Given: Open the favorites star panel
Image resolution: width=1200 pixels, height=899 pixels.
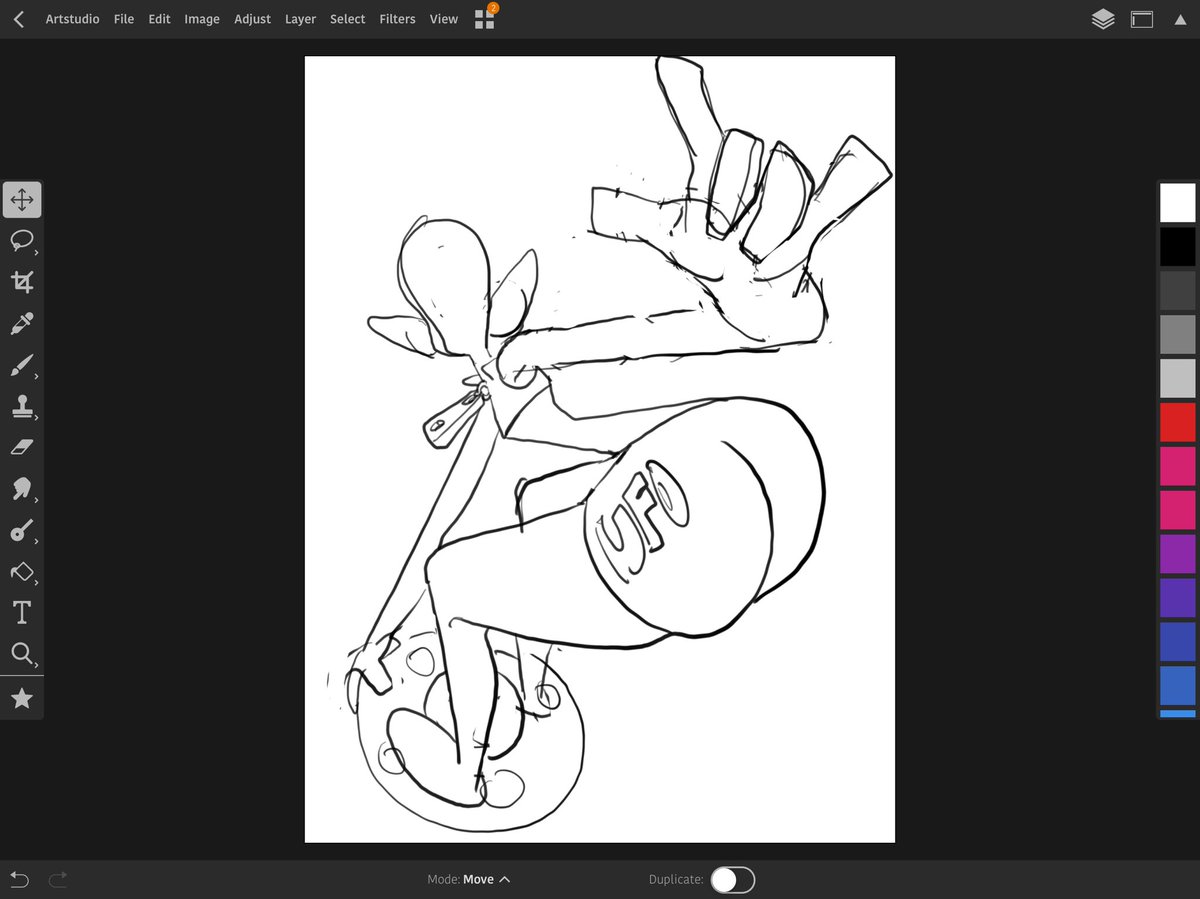Looking at the screenshot, I should pyautogui.click(x=22, y=698).
